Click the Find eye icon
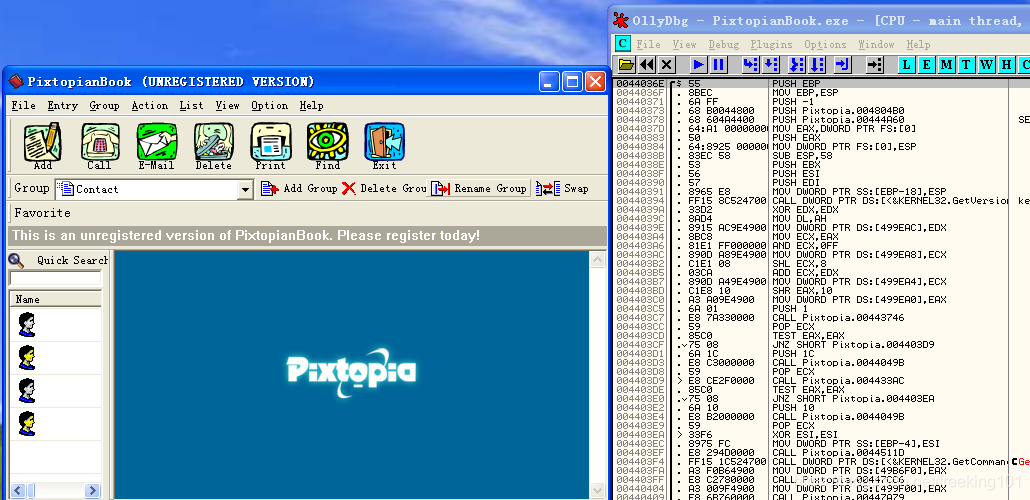Screen dimensions: 1030x500 328,146
